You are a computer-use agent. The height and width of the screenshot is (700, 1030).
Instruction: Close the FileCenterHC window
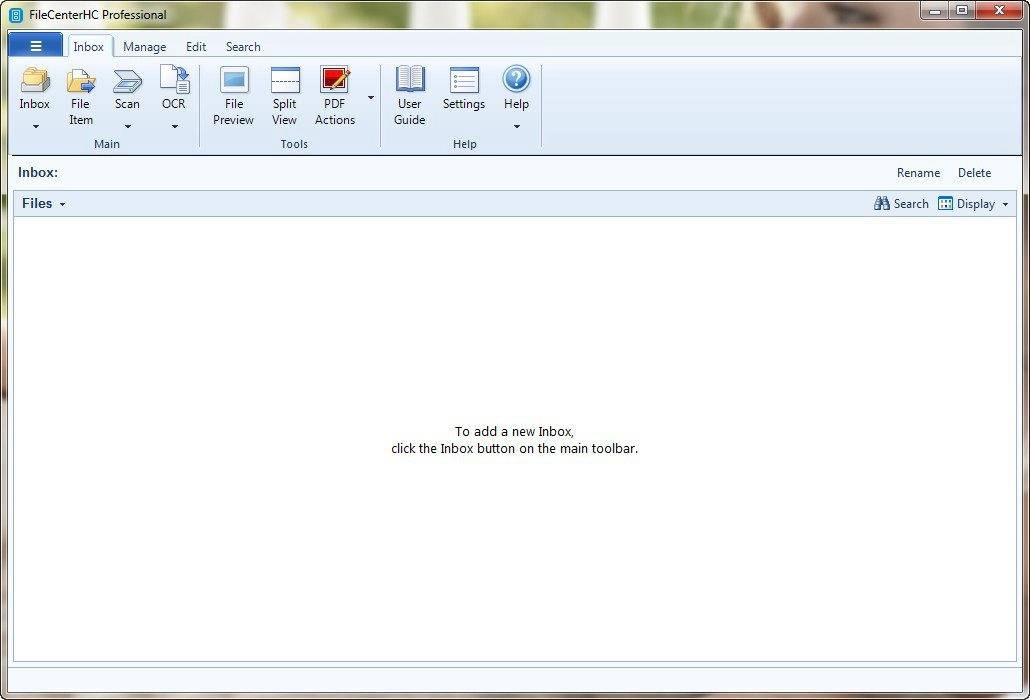pos(999,11)
